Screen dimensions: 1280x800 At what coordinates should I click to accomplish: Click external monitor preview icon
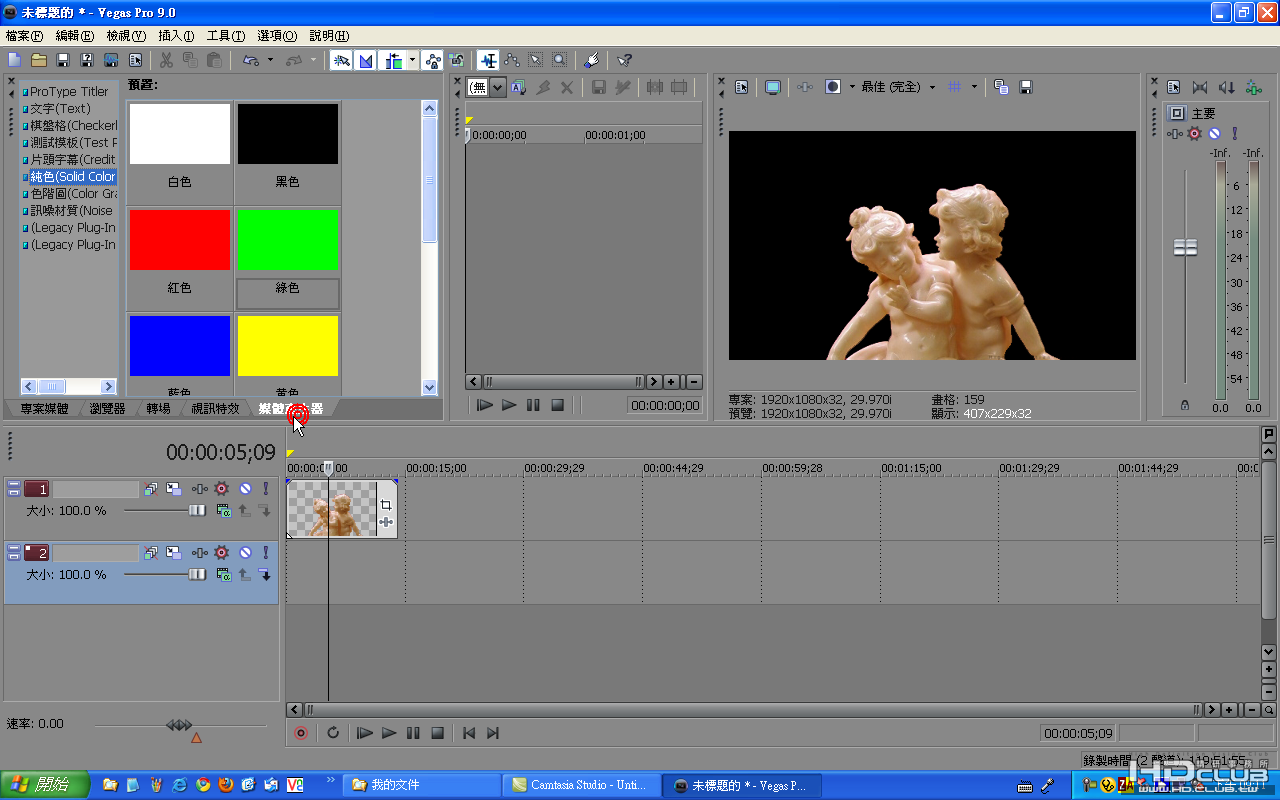pyautogui.click(x=773, y=87)
